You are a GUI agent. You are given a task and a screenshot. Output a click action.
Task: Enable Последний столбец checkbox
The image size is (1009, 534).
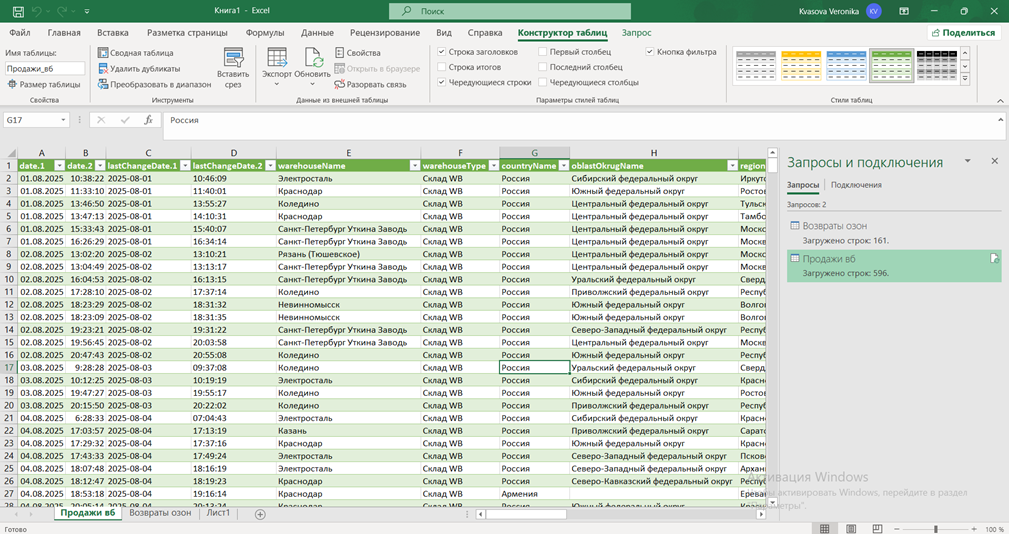click(542, 67)
